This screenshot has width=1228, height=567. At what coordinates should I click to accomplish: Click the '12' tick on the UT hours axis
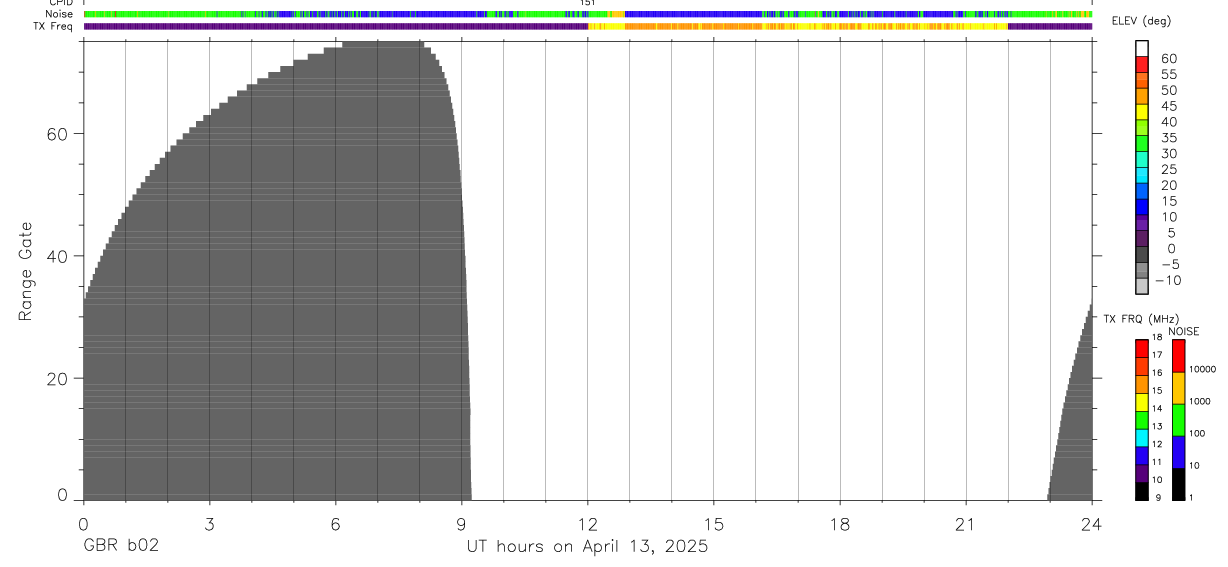[588, 523]
